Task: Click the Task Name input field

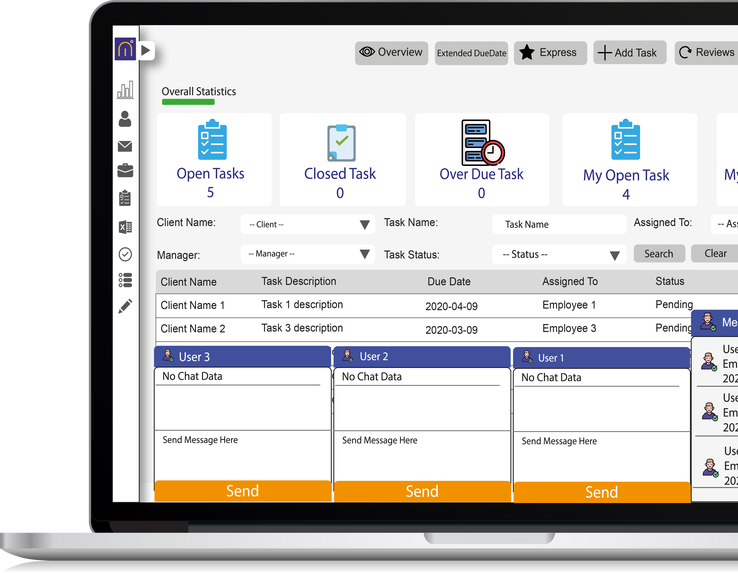Action: 559,225
